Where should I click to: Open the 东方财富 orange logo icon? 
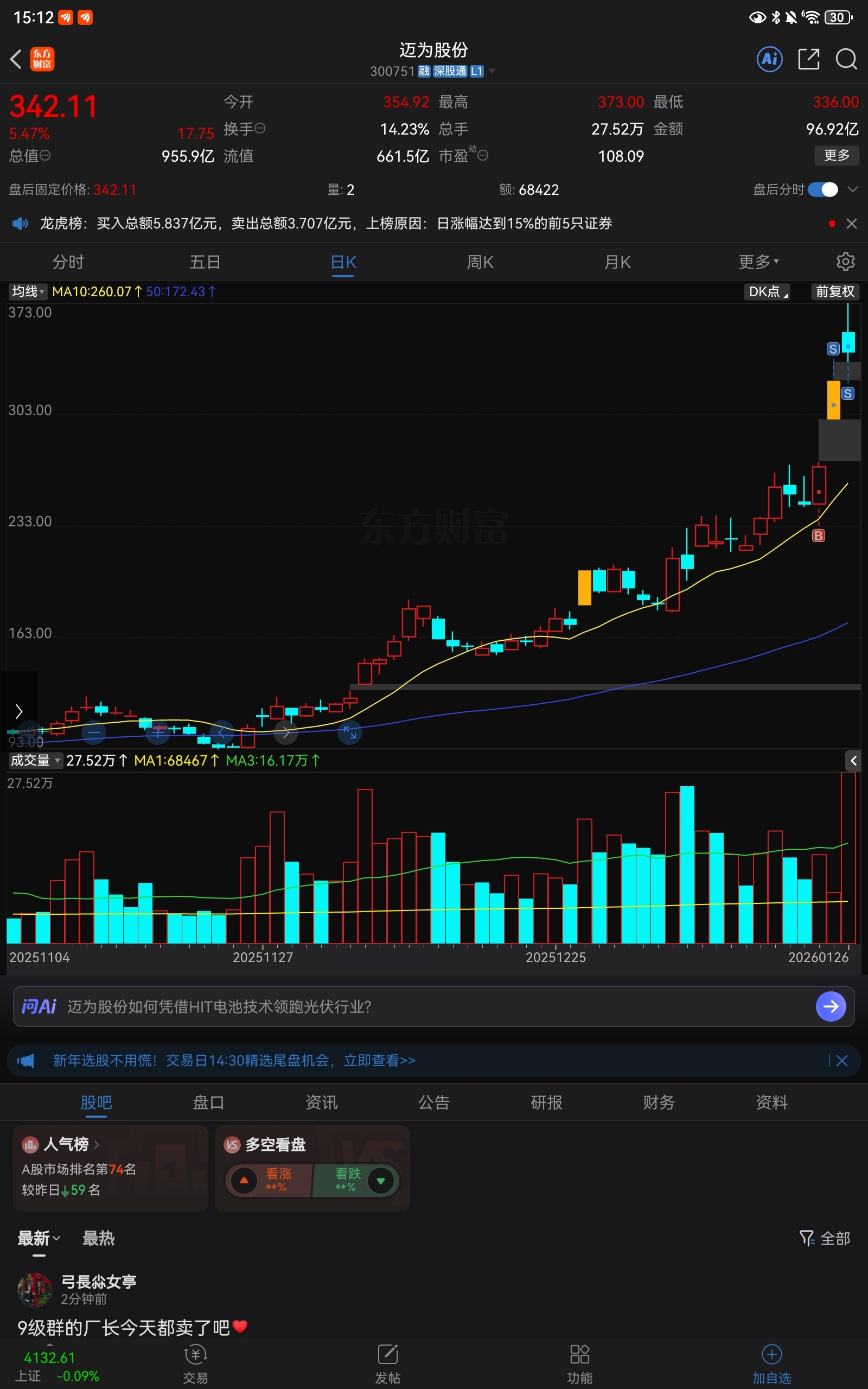(42, 59)
